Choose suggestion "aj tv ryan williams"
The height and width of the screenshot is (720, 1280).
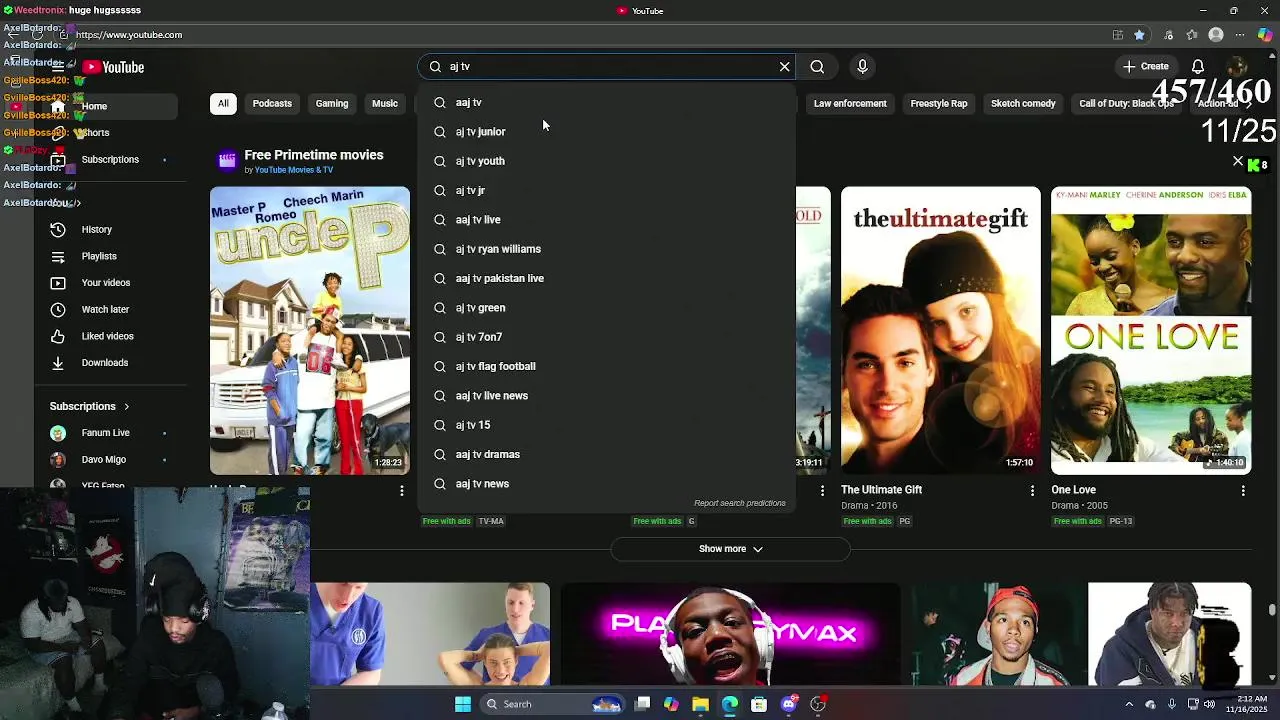tap(606, 249)
